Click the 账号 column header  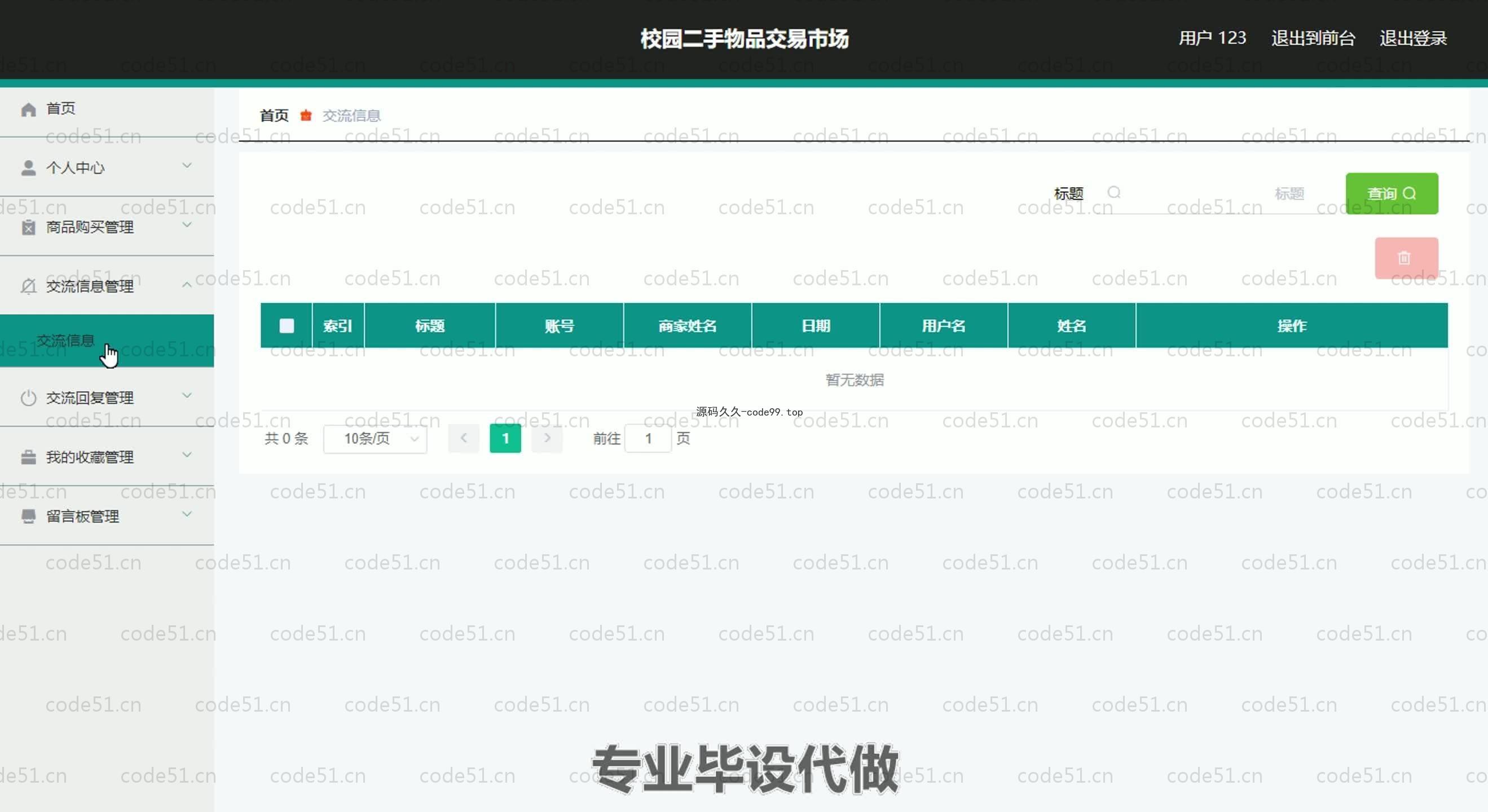pyautogui.click(x=559, y=326)
